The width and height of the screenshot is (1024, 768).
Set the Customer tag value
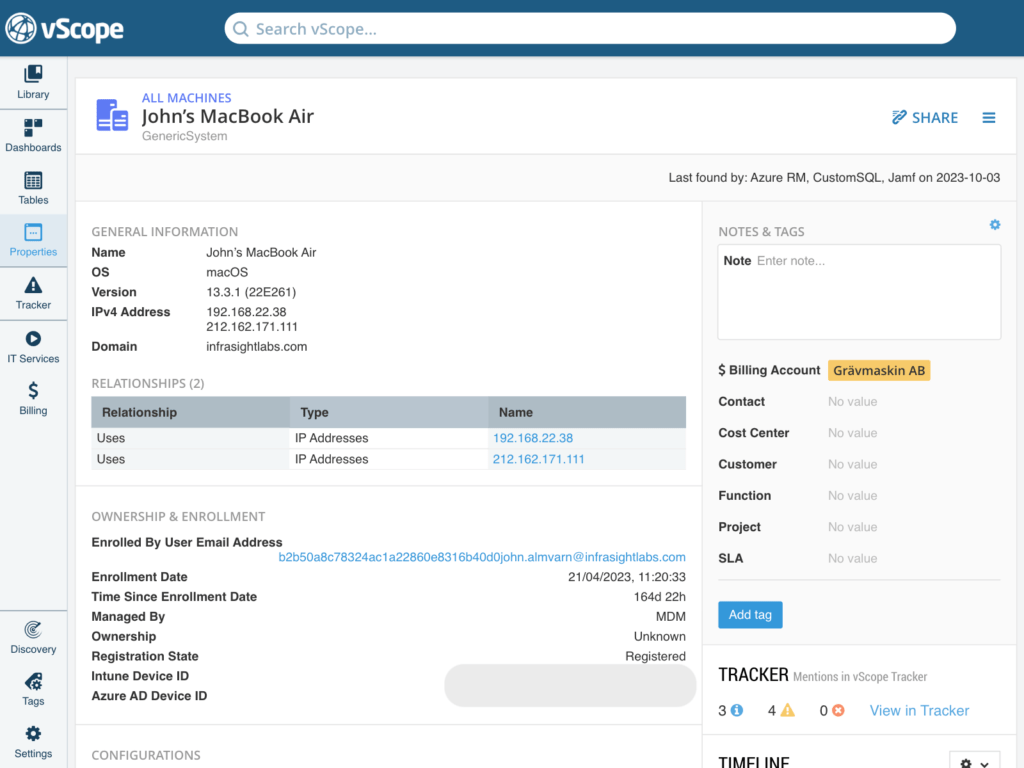tap(852, 464)
